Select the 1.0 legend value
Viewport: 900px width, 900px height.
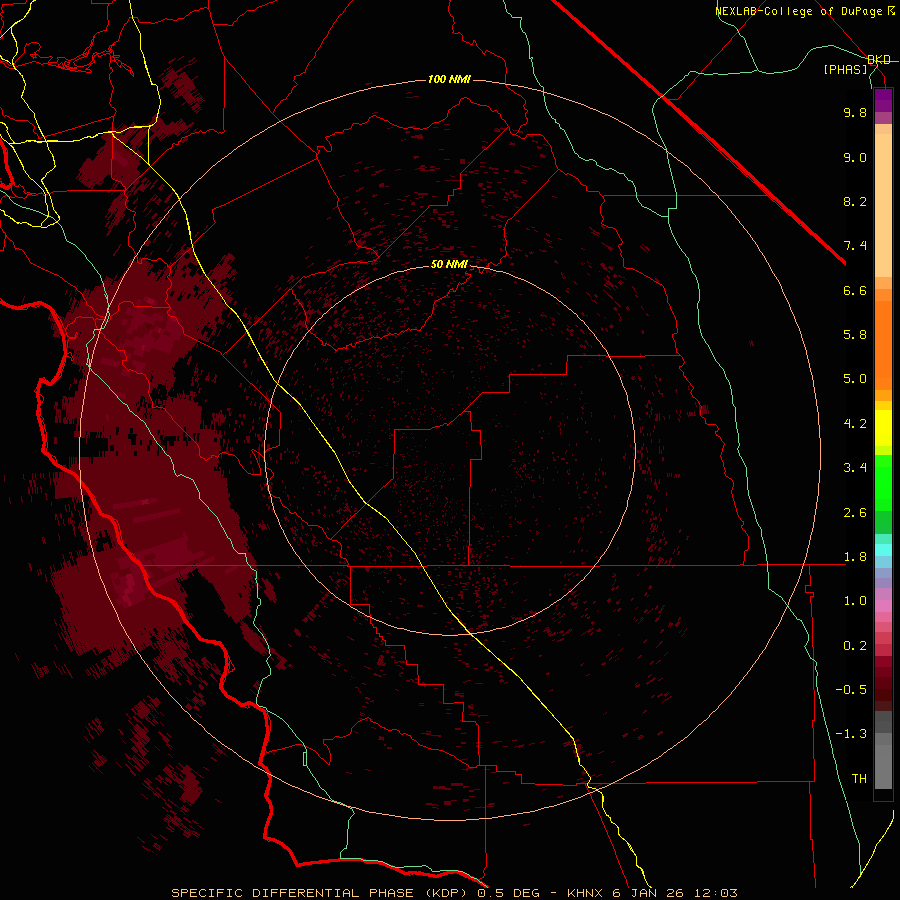(x=855, y=601)
